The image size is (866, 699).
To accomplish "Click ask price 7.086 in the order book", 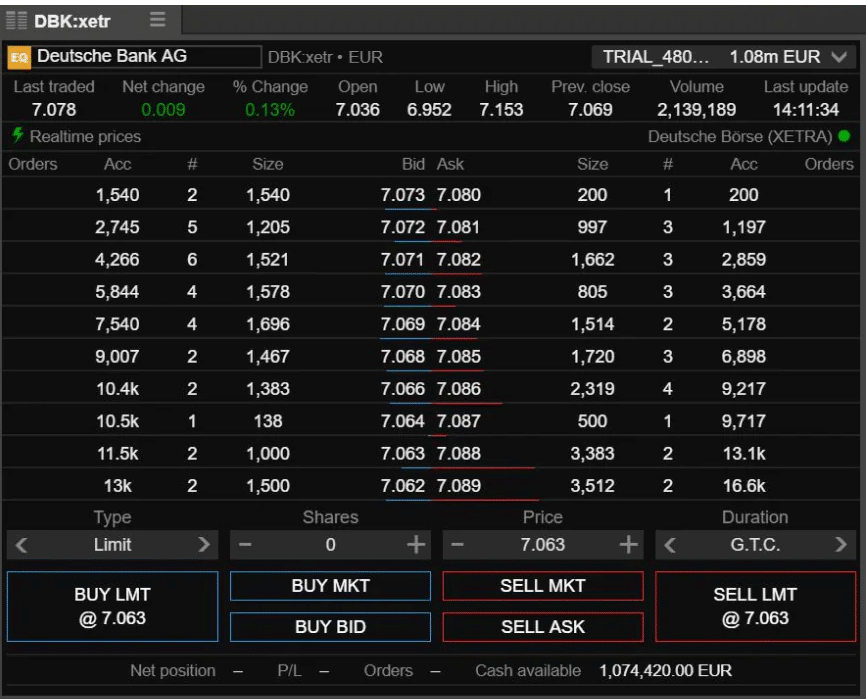I will 459,389.
